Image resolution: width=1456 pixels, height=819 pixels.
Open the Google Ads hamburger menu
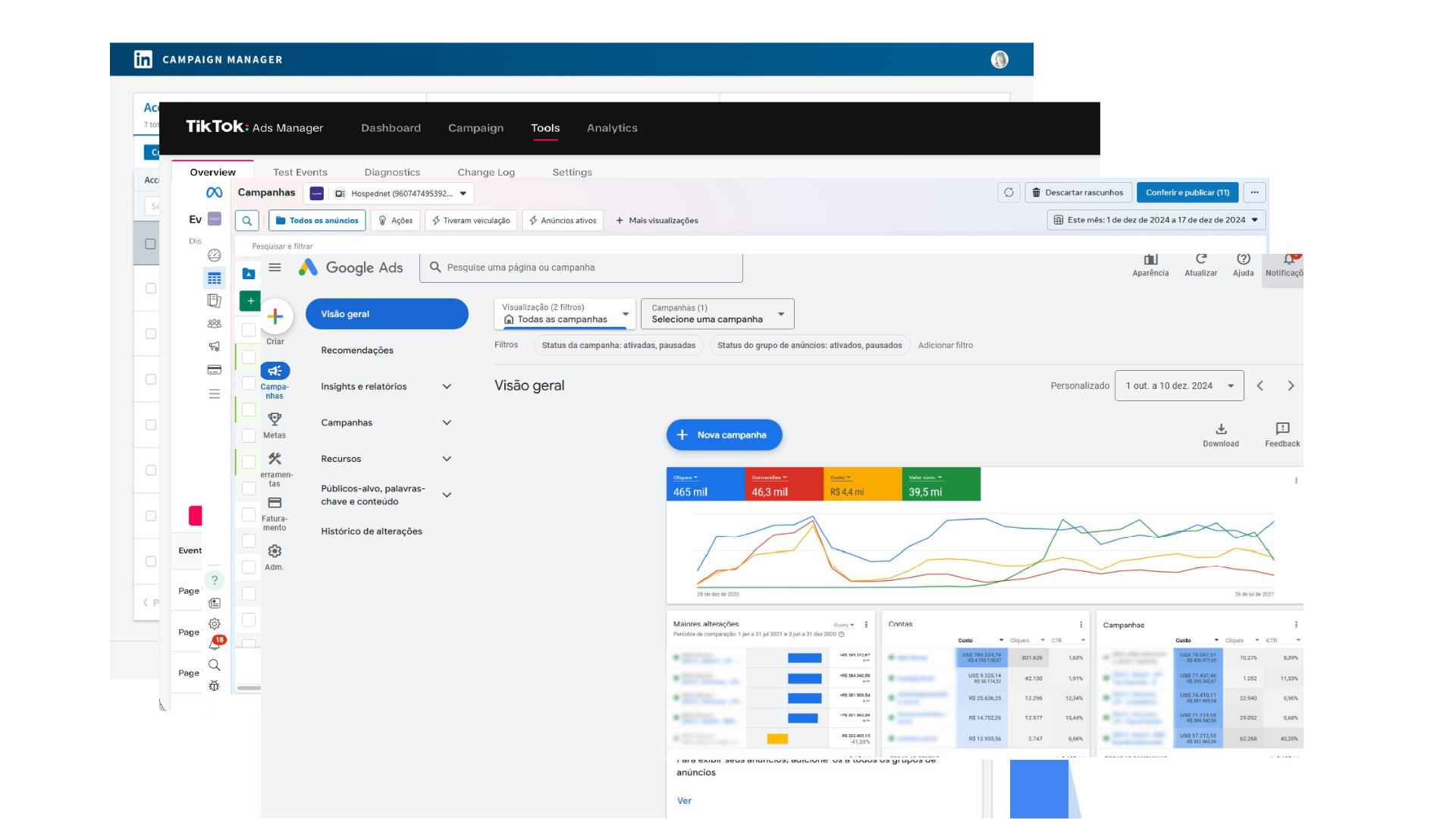pyautogui.click(x=275, y=268)
